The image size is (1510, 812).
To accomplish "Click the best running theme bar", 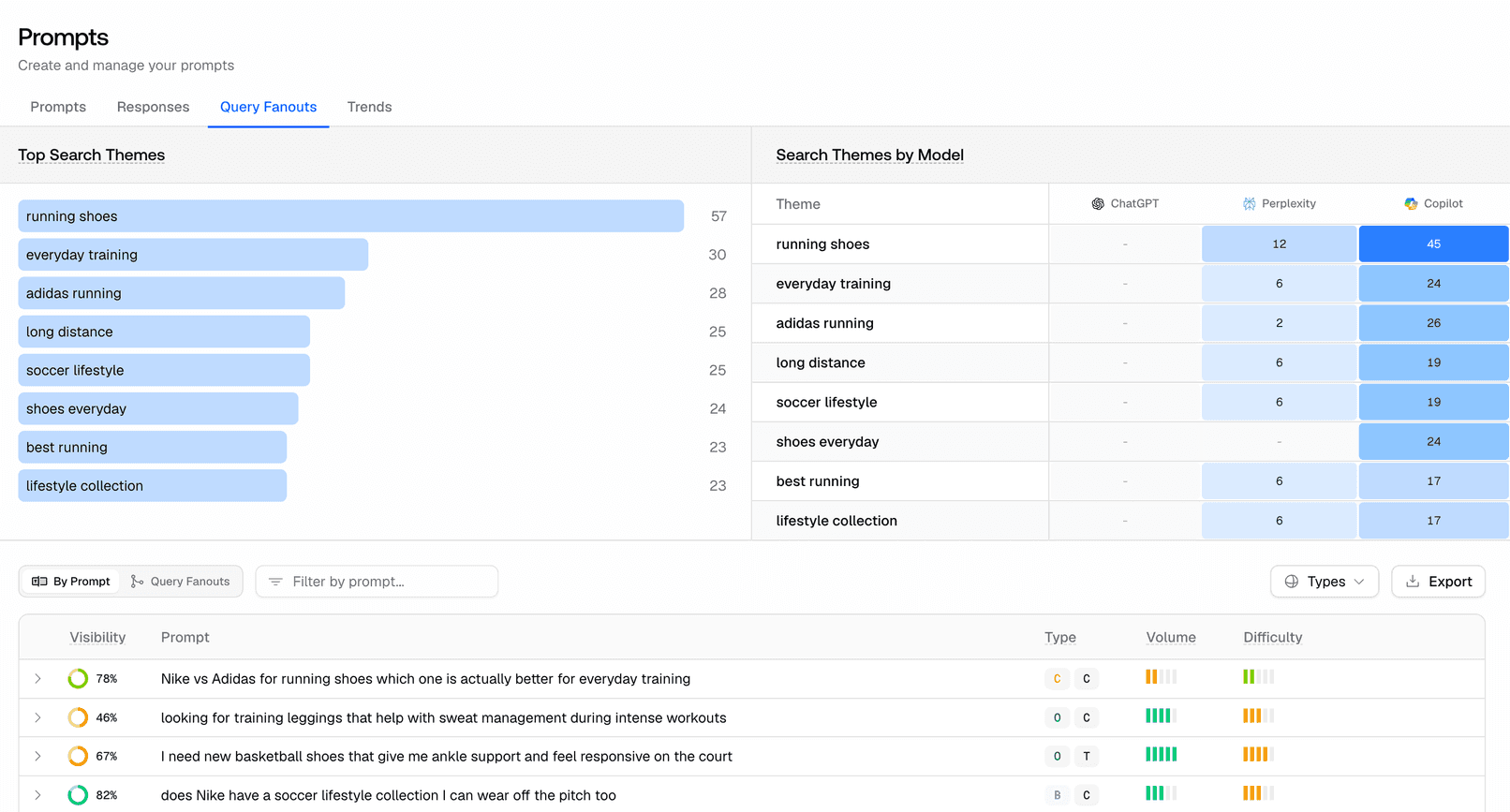I will tap(152, 447).
